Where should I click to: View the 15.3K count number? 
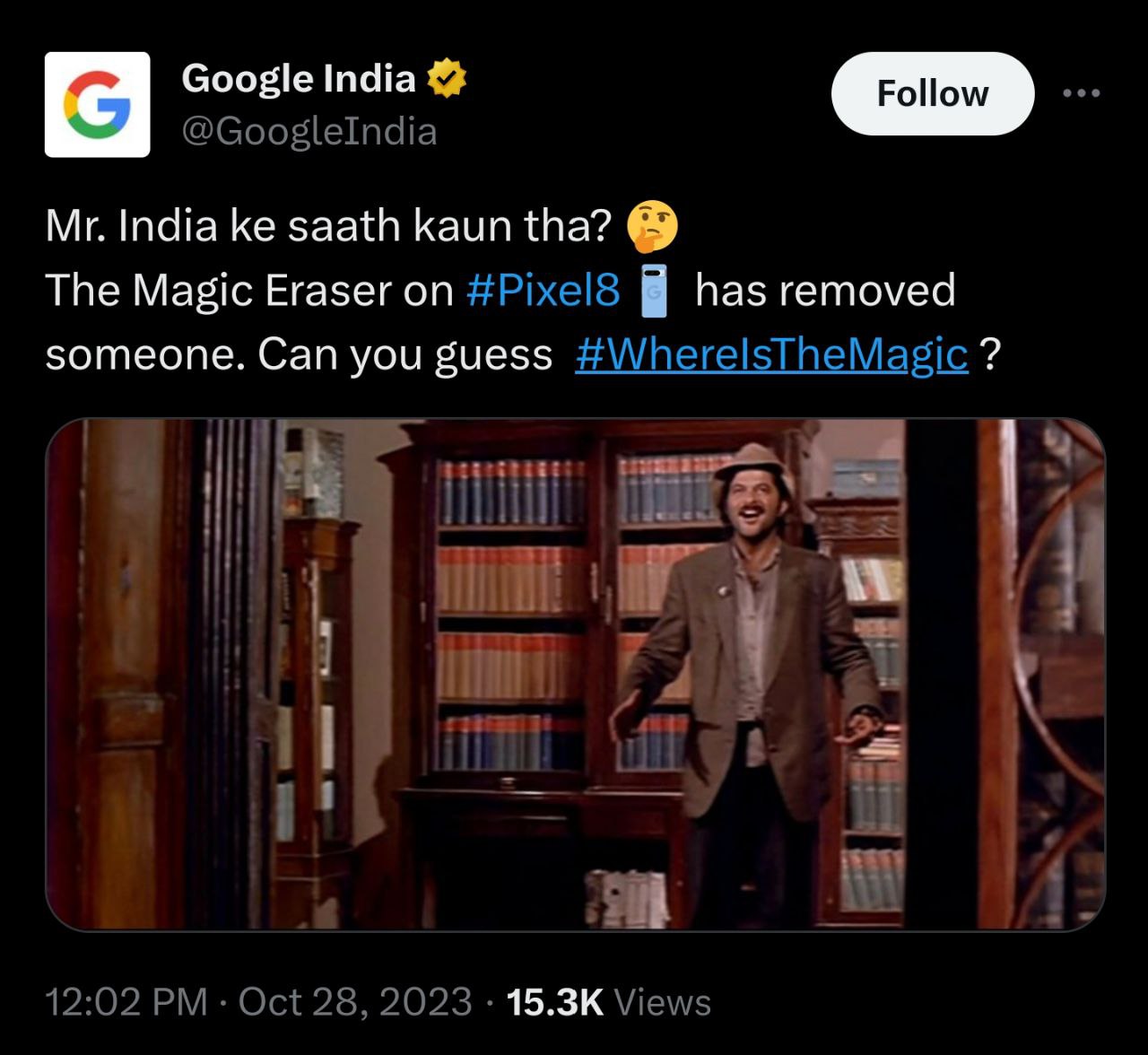[x=554, y=1002]
